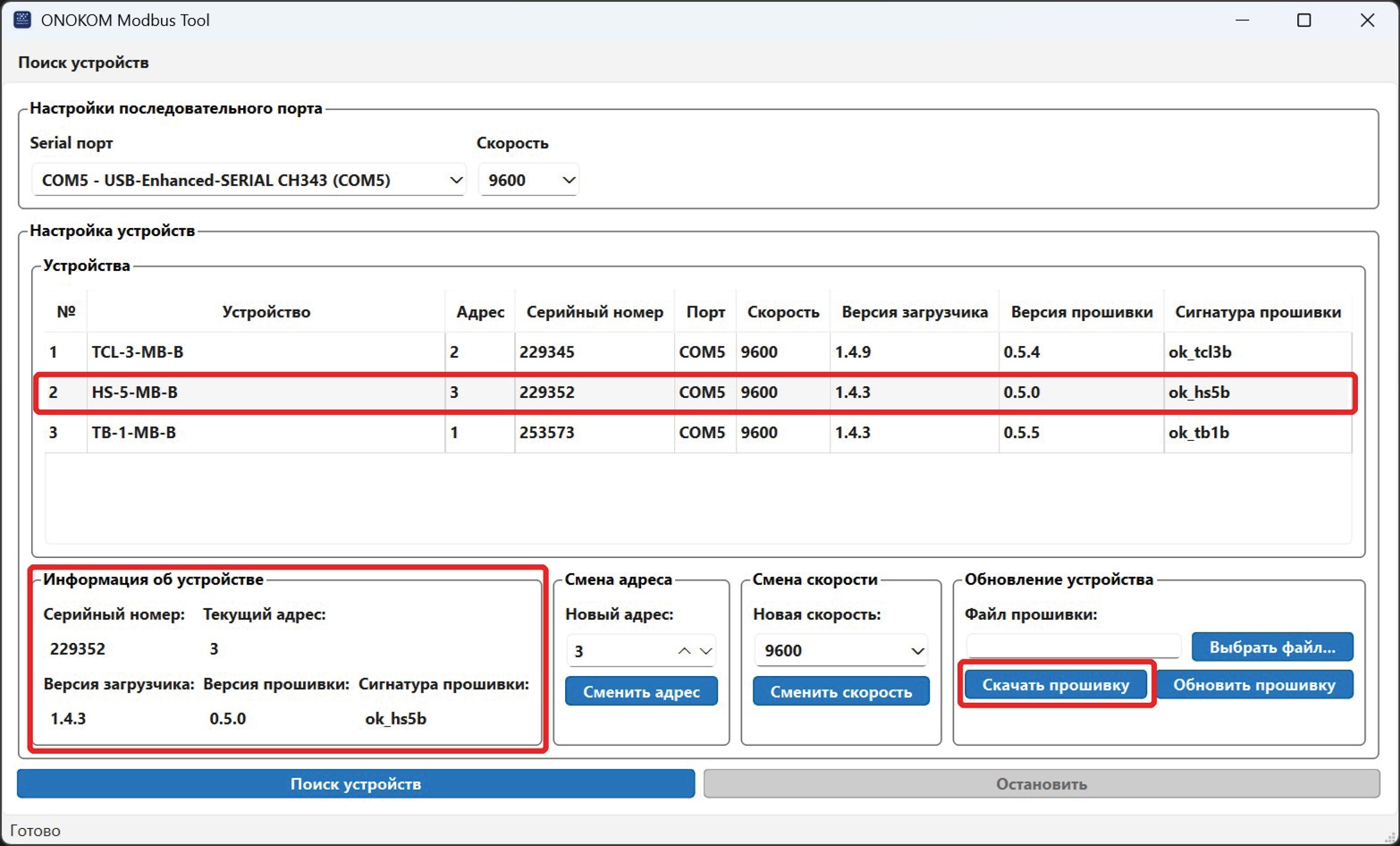Select the HS-5-MB-B device row
This screenshot has height=846, width=1400.
click(266, 392)
